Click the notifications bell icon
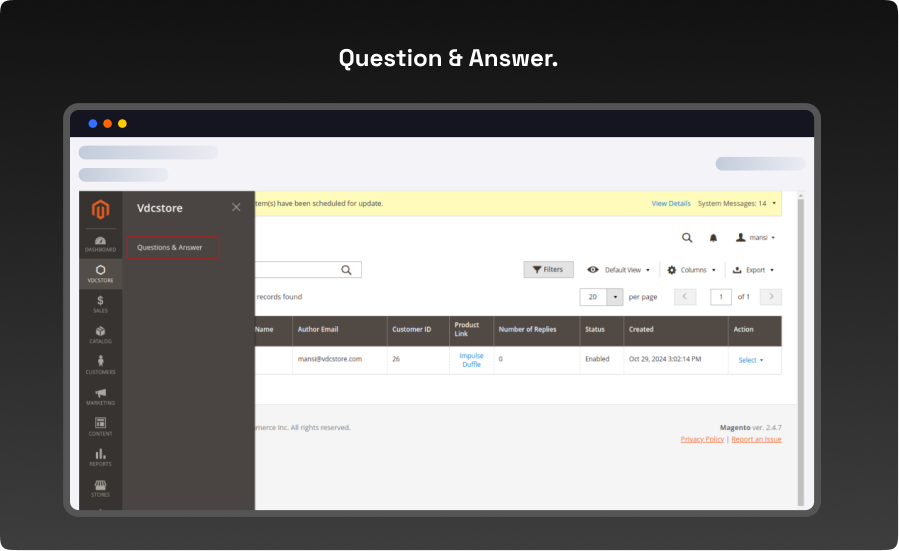Image resolution: width=899 pixels, height=551 pixels. (x=713, y=238)
